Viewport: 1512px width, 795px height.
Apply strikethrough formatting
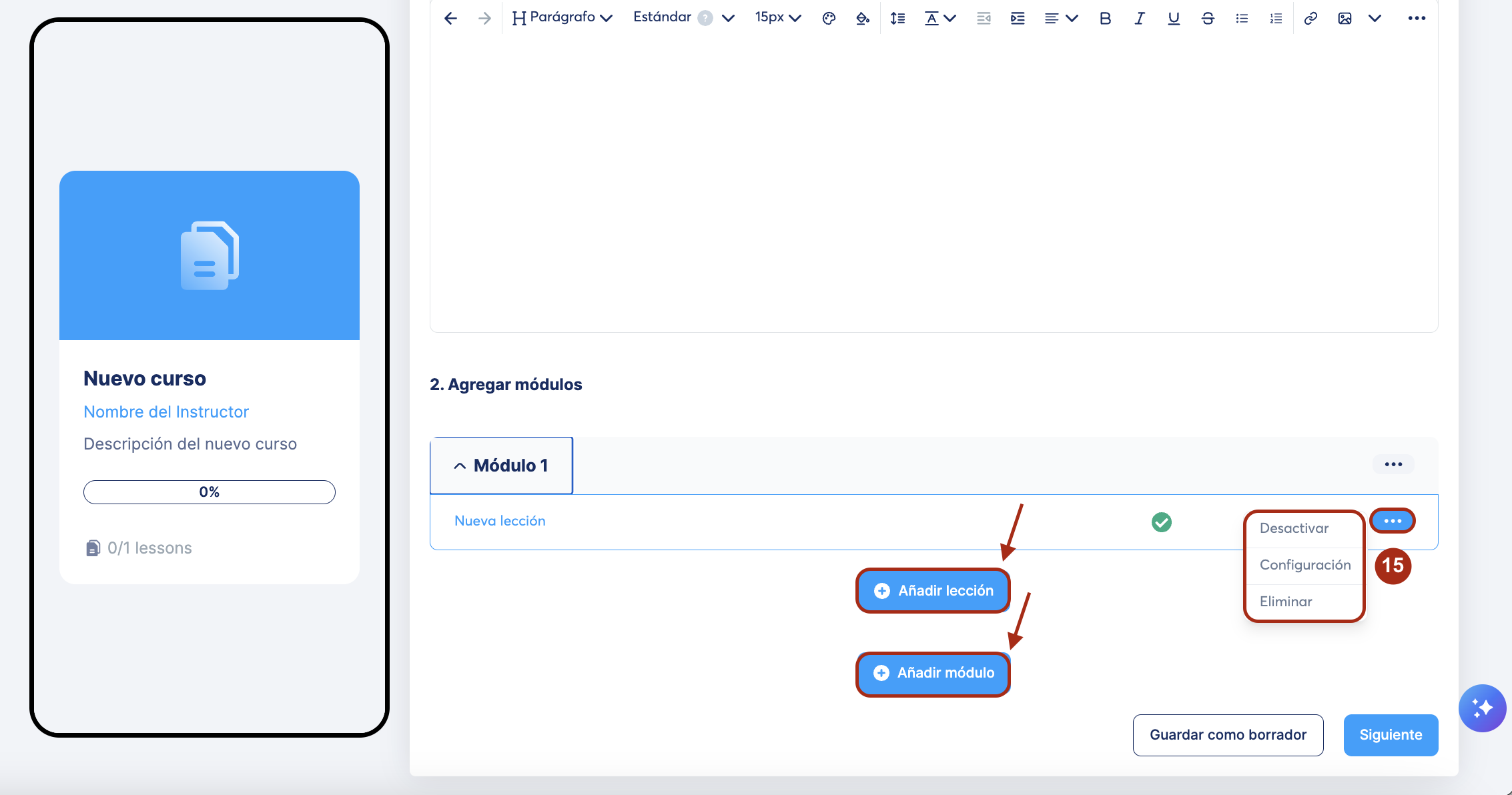[1208, 19]
